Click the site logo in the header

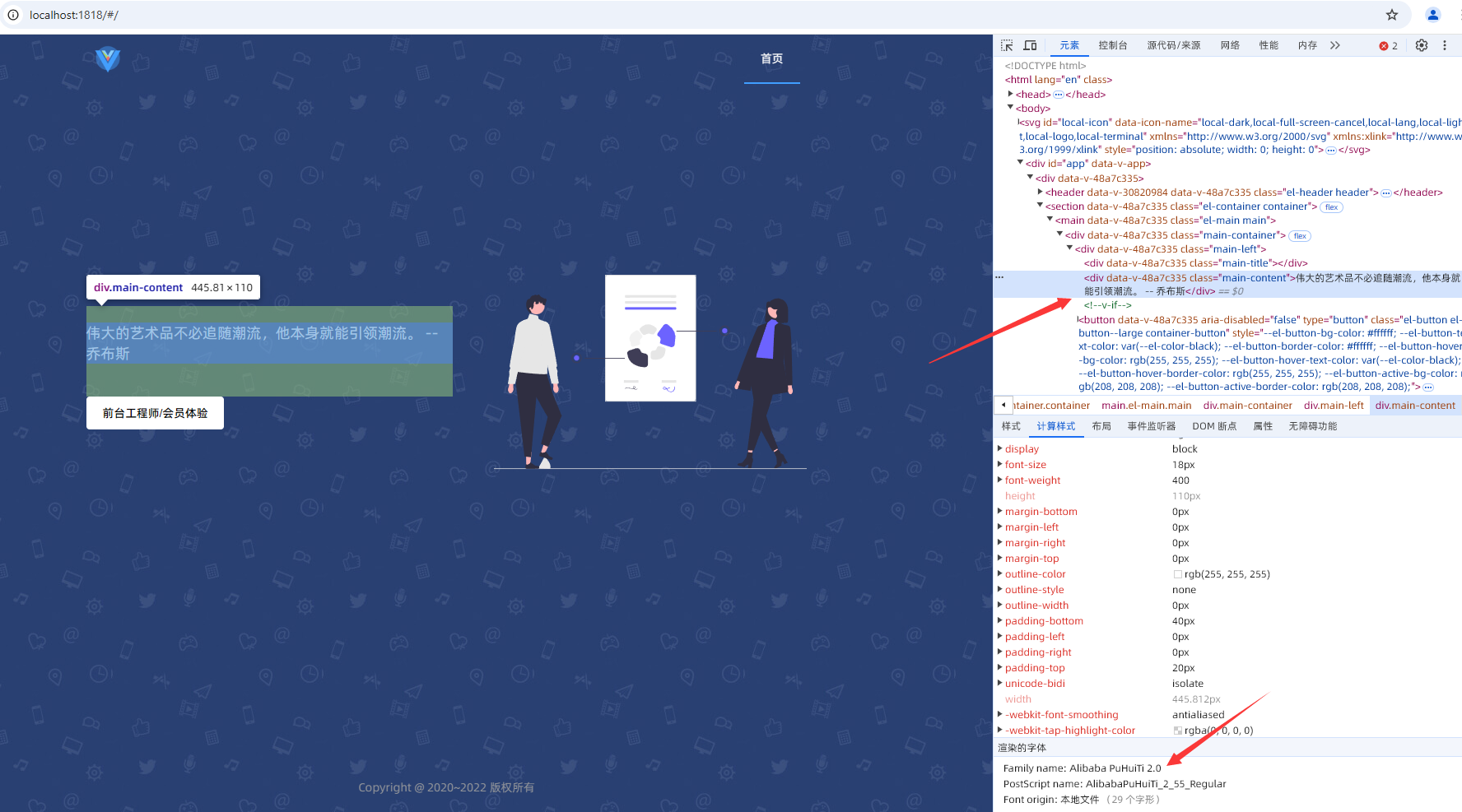tap(108, 59)
